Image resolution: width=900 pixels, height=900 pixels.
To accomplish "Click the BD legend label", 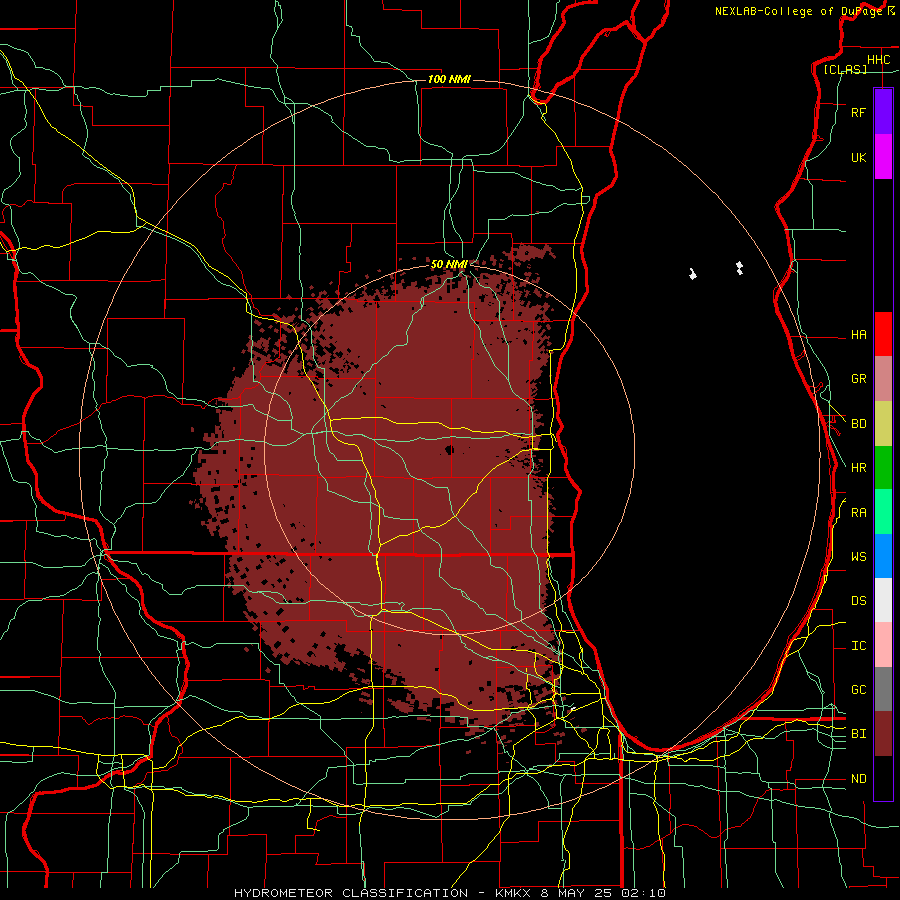I will [858, 424].
